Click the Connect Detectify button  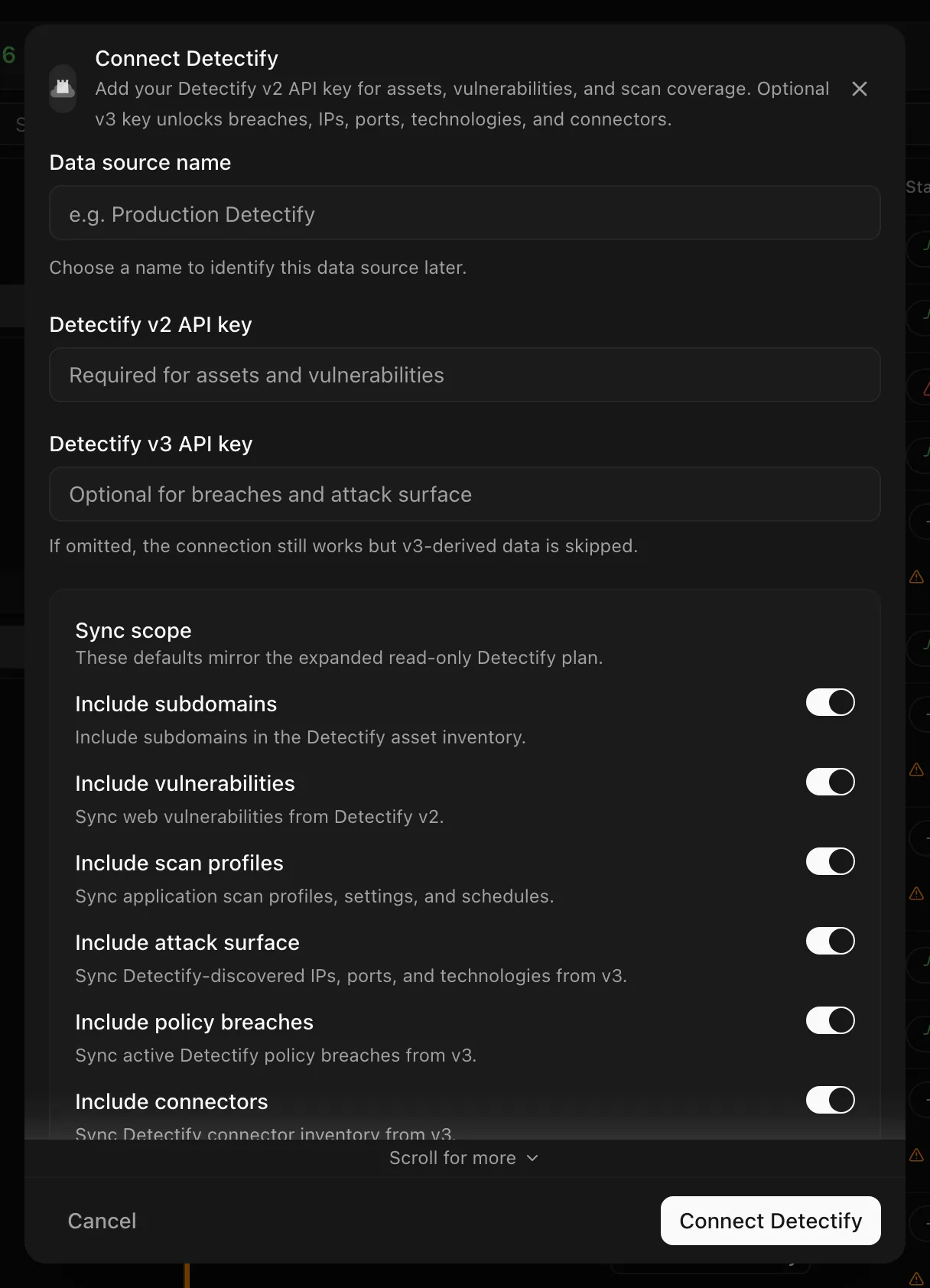click(x=770, y=1221)
